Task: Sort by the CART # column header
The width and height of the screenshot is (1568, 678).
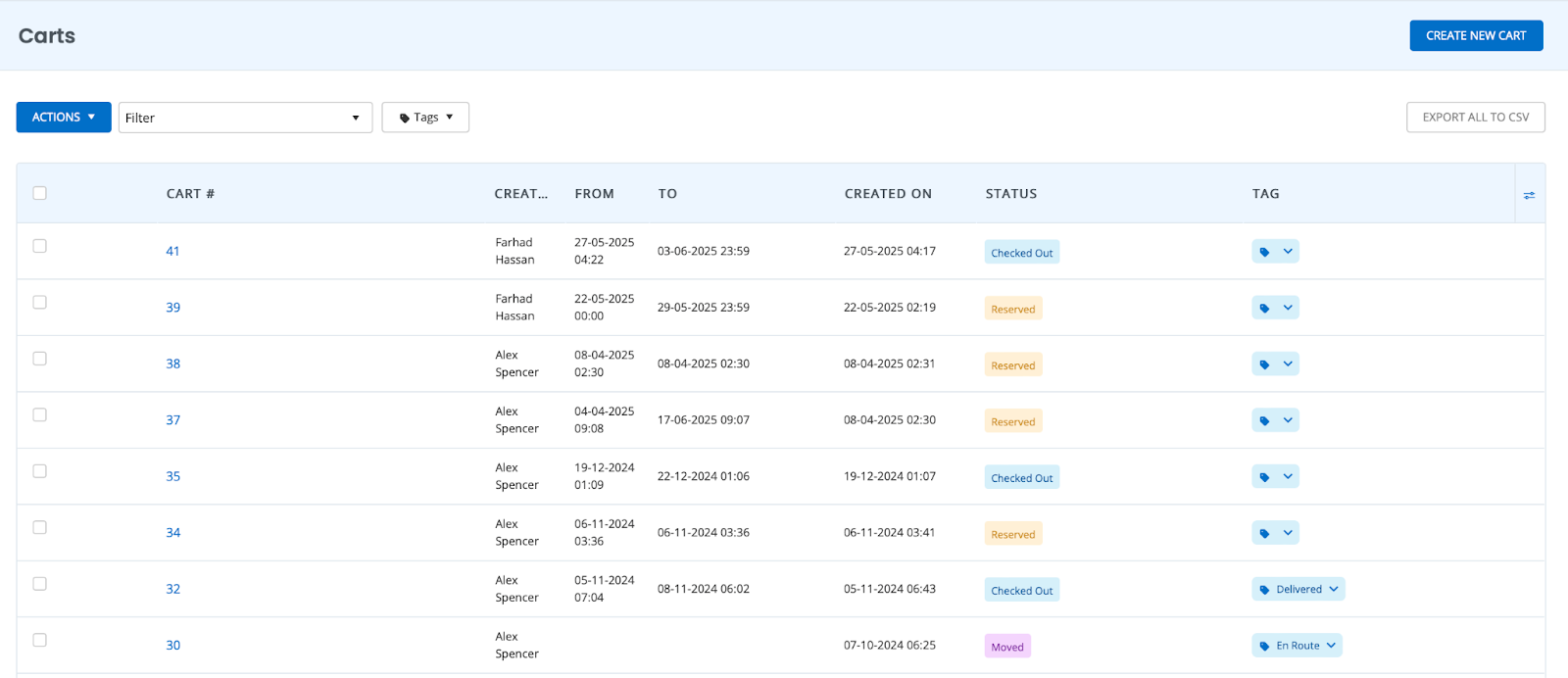Action: pyautogui.click(x=190, y=194)
